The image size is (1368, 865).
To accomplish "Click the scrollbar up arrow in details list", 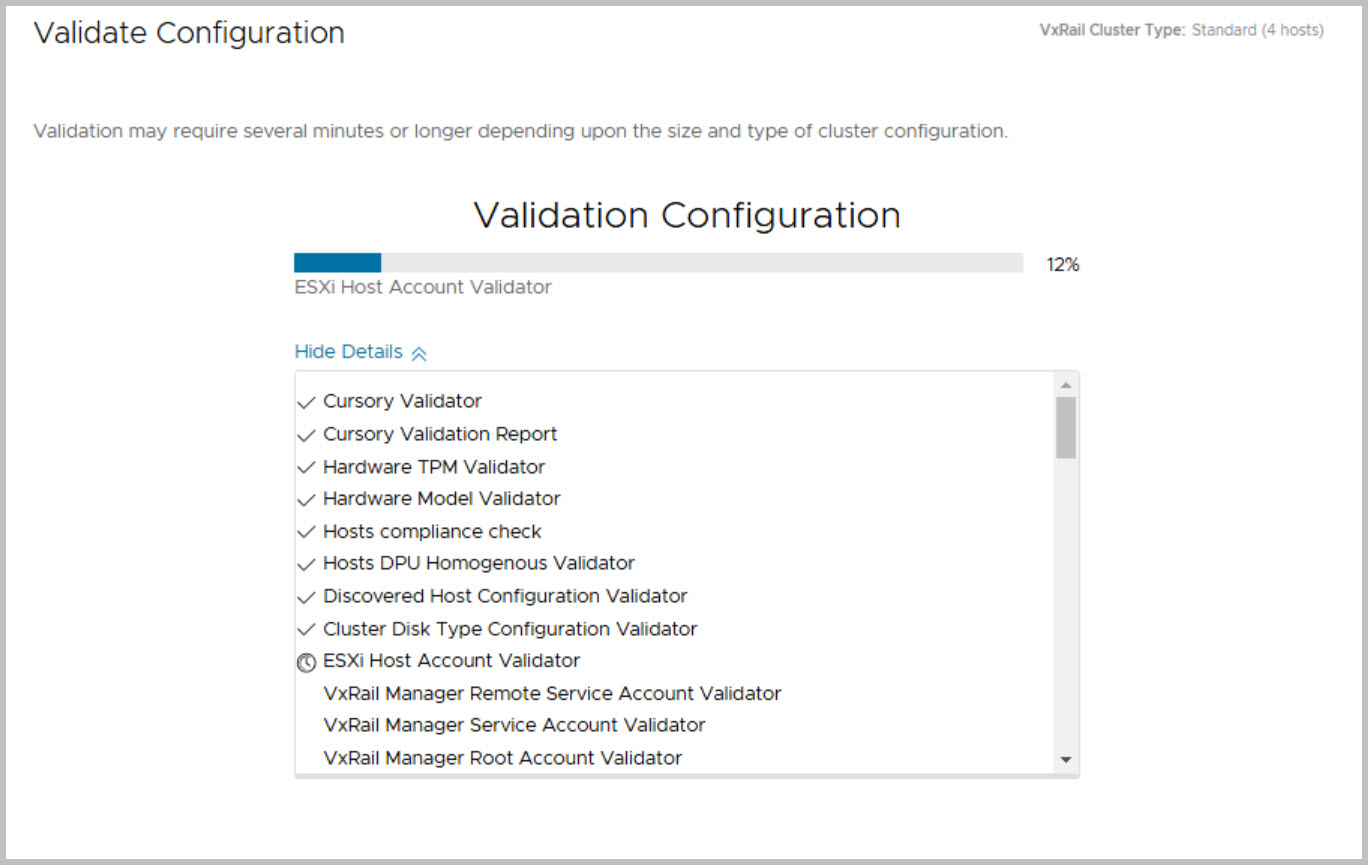I will [1065, 385].
